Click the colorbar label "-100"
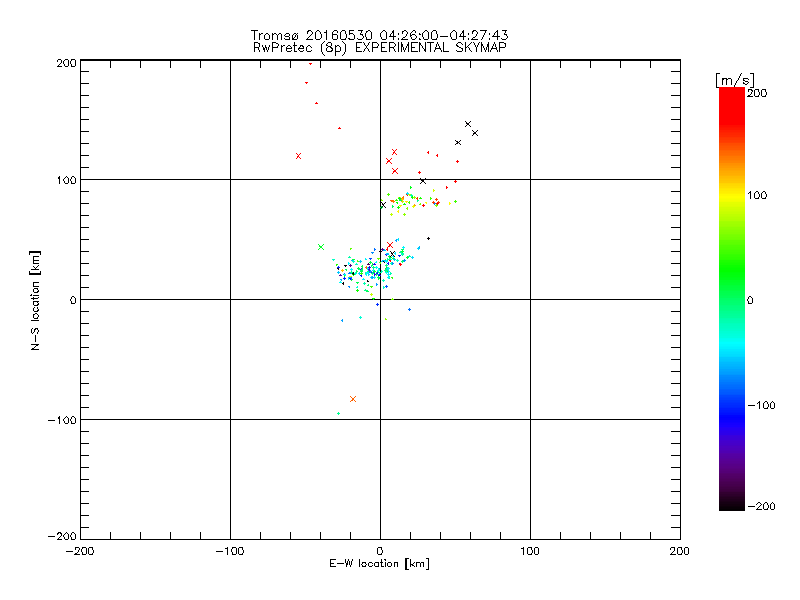 tap(762, 406)
